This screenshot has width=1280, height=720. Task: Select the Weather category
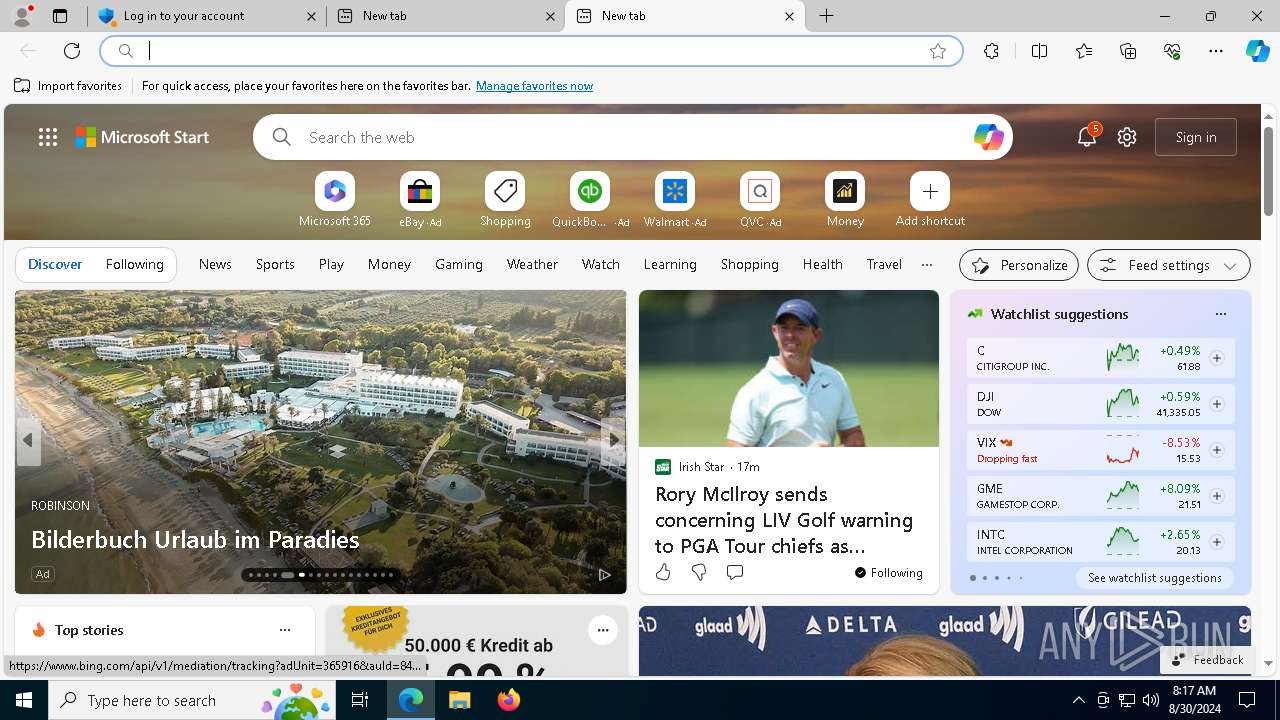click(532, 265)
